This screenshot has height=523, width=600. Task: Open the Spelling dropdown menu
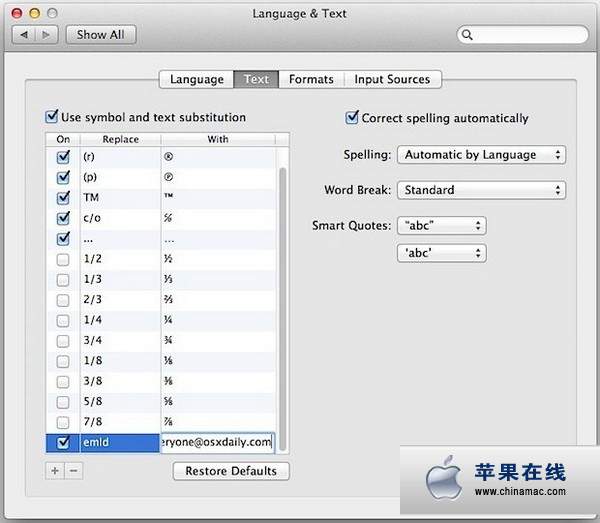coord(481,155)
